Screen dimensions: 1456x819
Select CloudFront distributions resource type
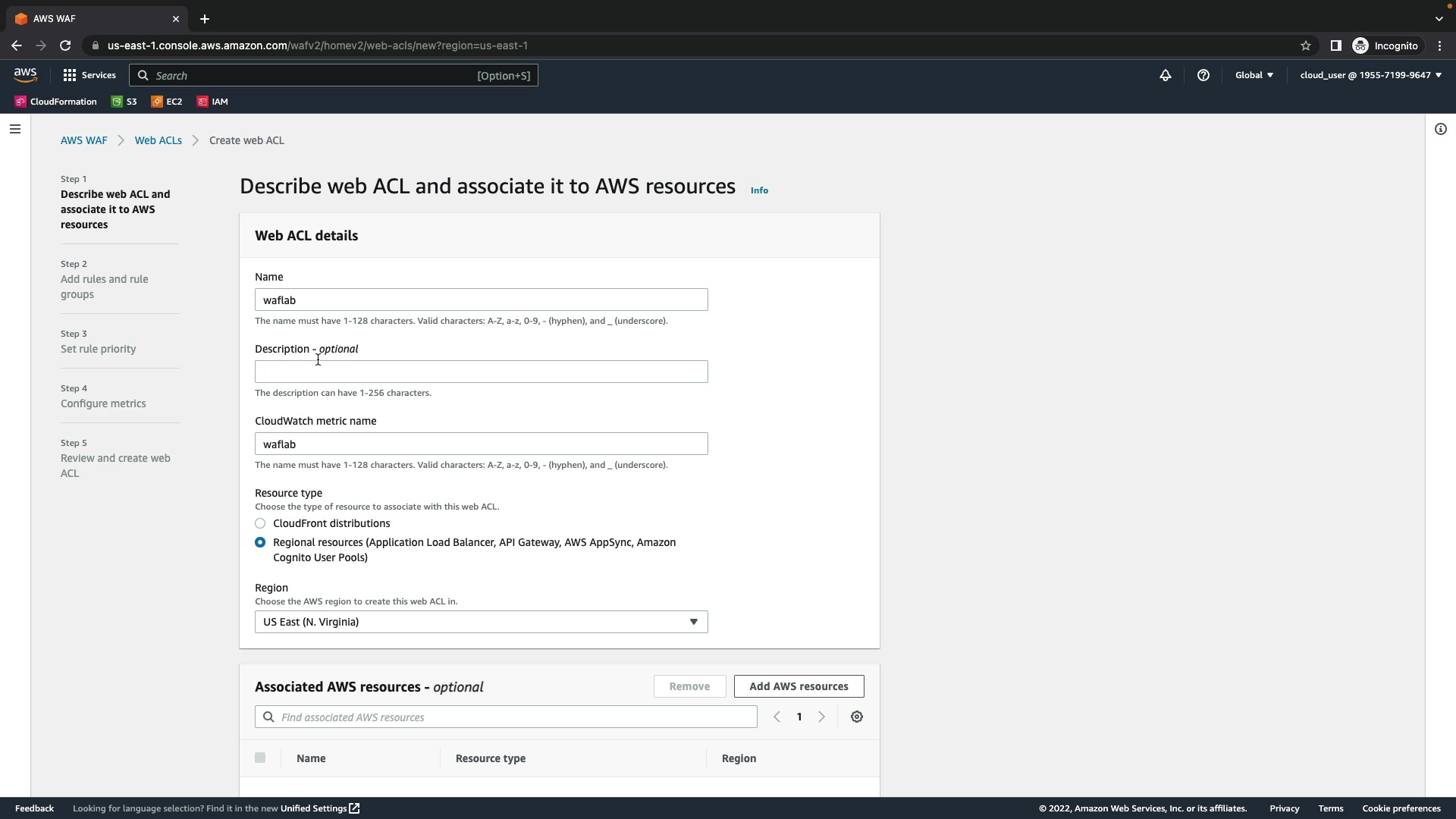tap(260, 523)
